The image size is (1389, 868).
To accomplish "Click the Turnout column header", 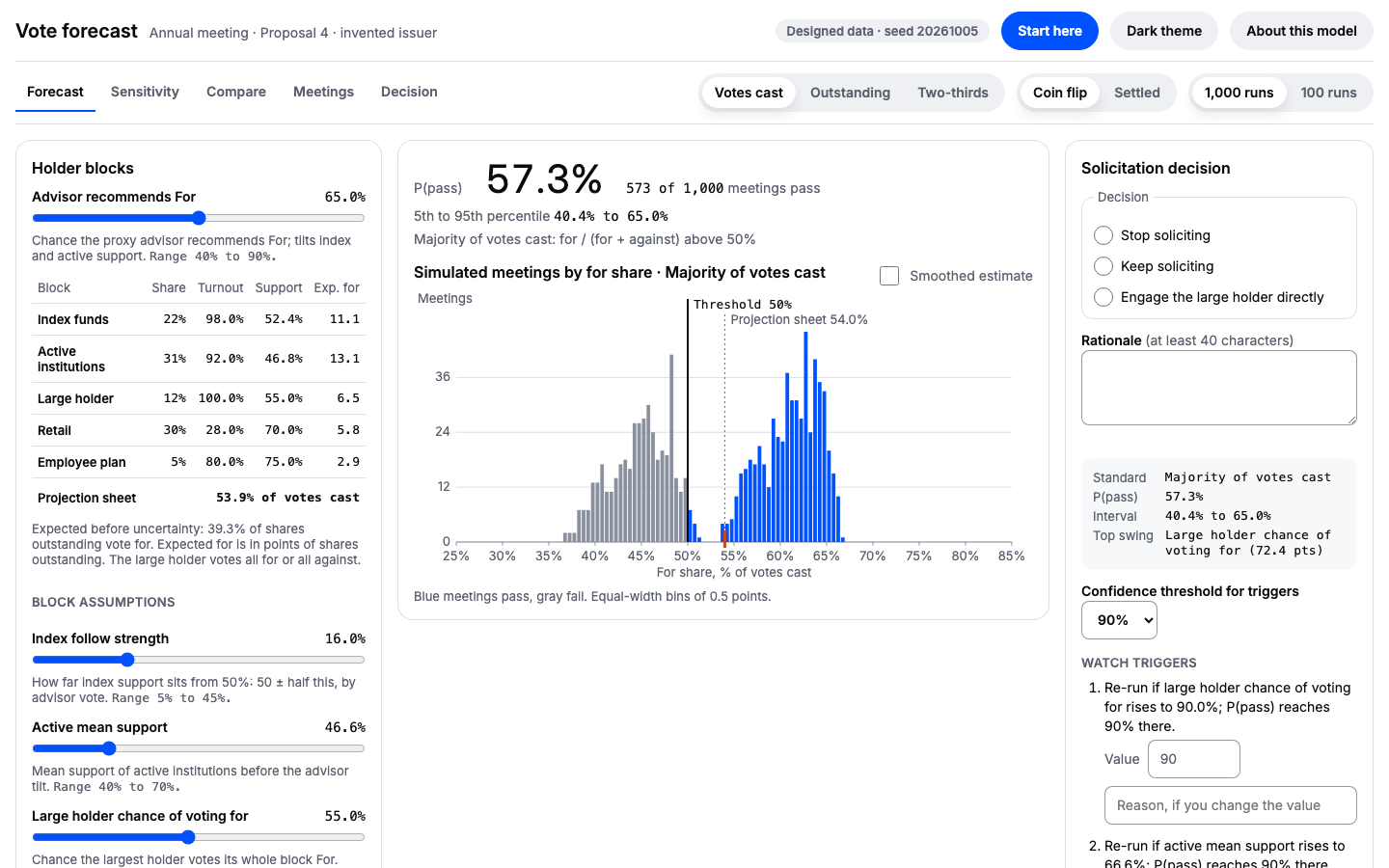I will click(x=221, y=287).
